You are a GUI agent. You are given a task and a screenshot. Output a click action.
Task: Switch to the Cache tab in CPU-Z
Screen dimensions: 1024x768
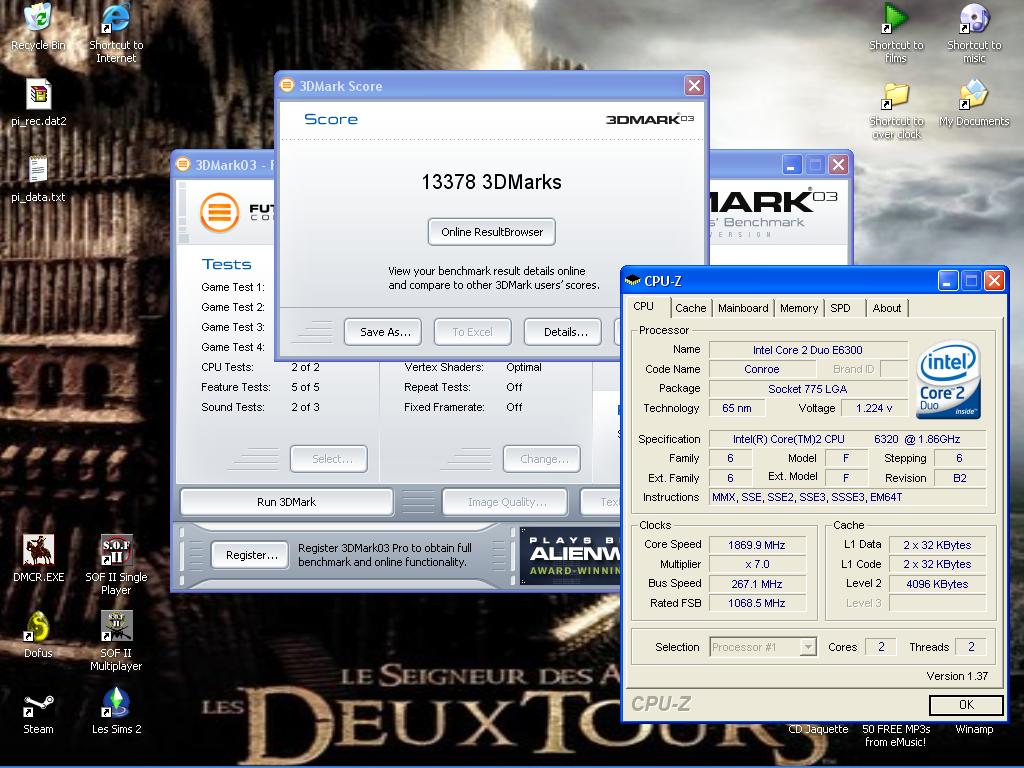point(690,308)
